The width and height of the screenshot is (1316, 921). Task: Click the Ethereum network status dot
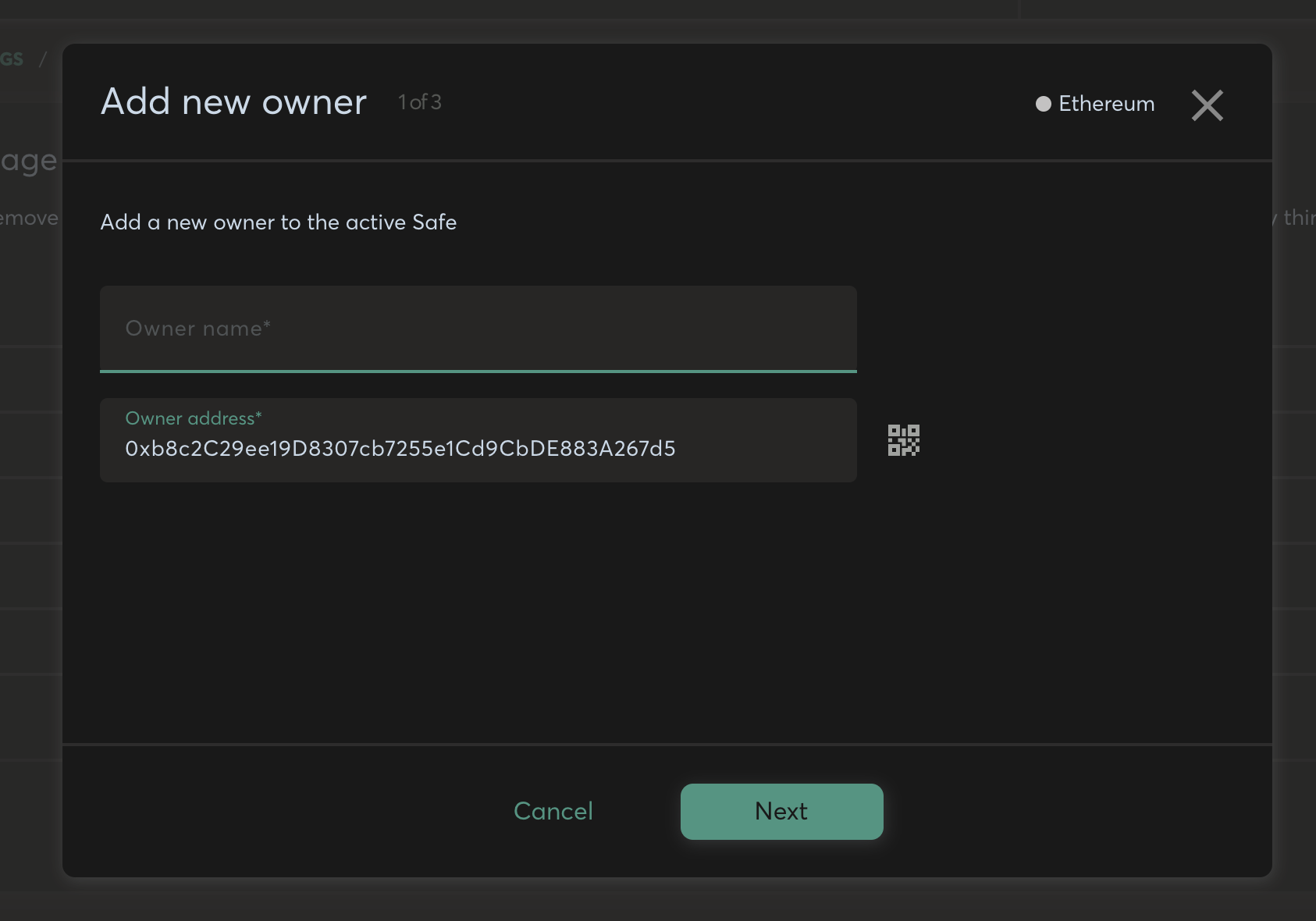pyautogui.click(x=1042, y=103)
